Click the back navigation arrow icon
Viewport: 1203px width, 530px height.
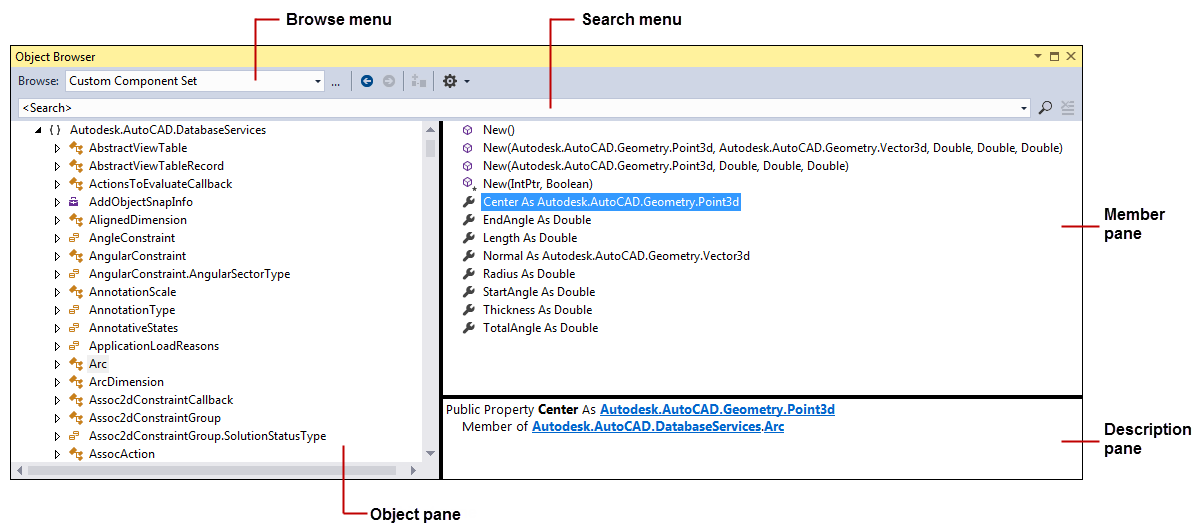click(367, 81)
